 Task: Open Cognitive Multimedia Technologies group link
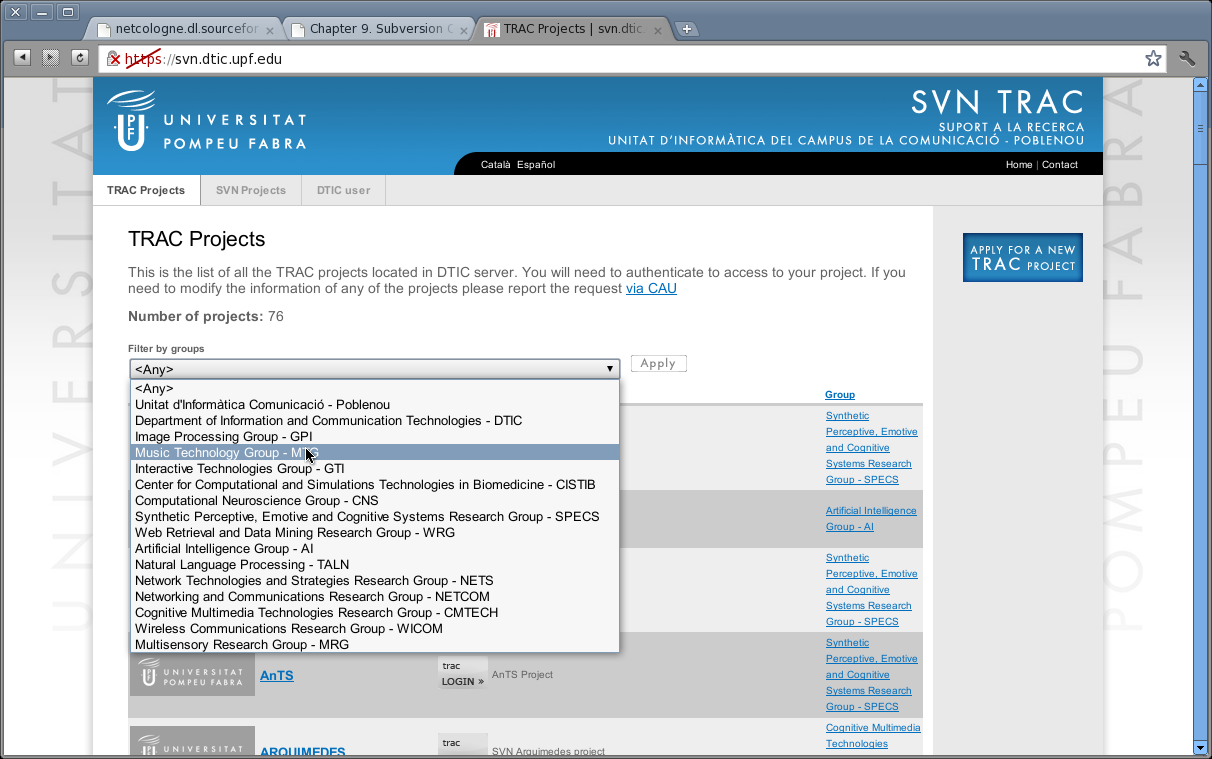point(873,736)
